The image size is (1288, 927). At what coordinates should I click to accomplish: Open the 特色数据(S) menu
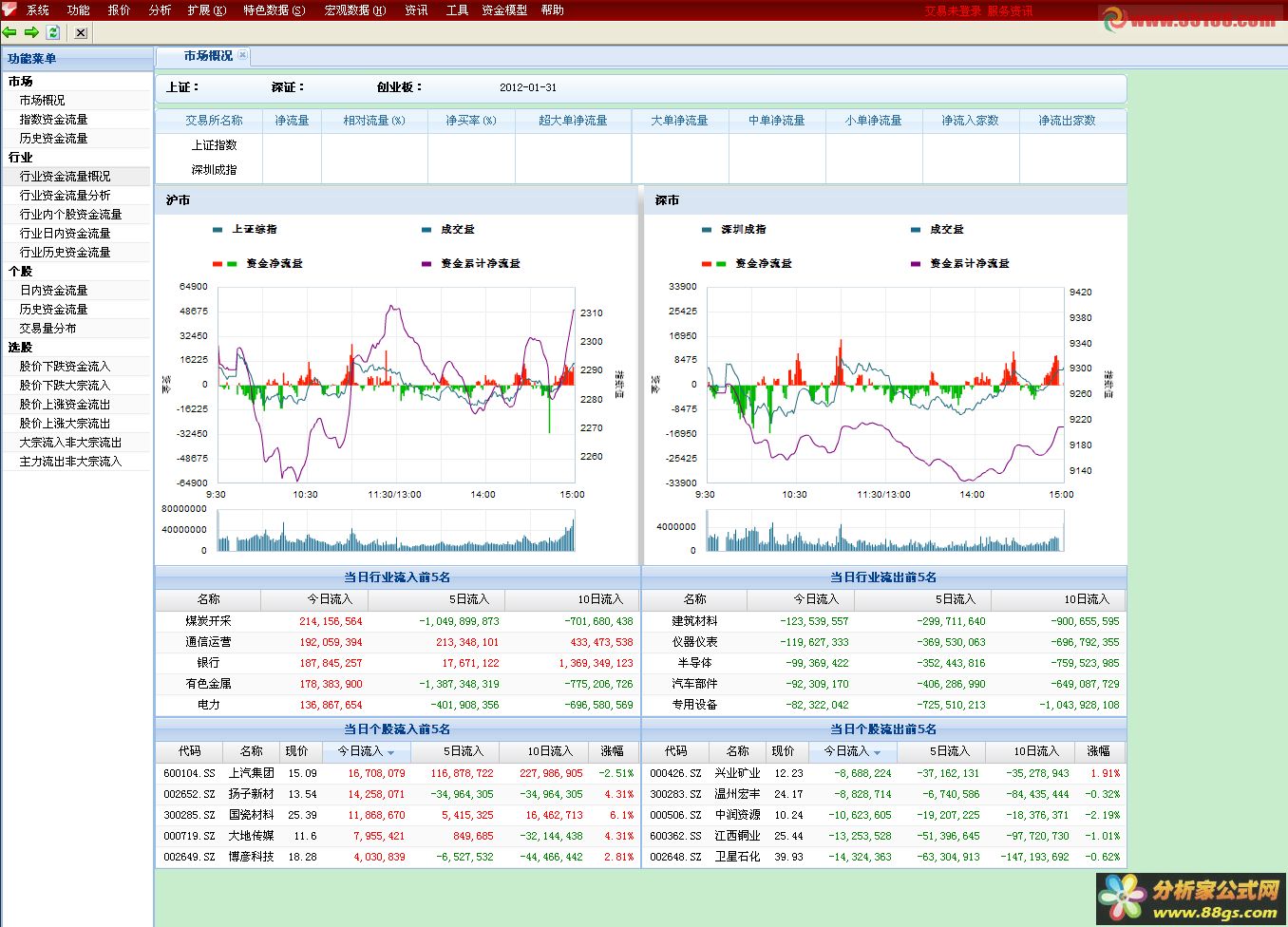(275, 10)
